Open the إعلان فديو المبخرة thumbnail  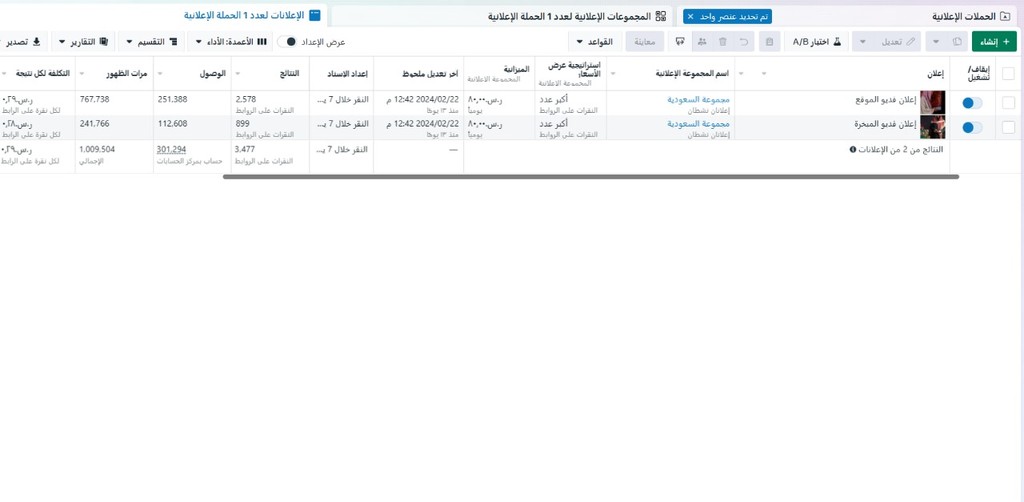933,127
